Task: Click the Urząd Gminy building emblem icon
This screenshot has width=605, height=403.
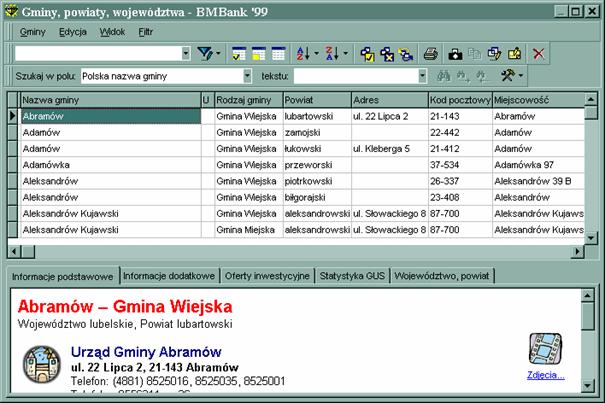Action: [42, 365]
